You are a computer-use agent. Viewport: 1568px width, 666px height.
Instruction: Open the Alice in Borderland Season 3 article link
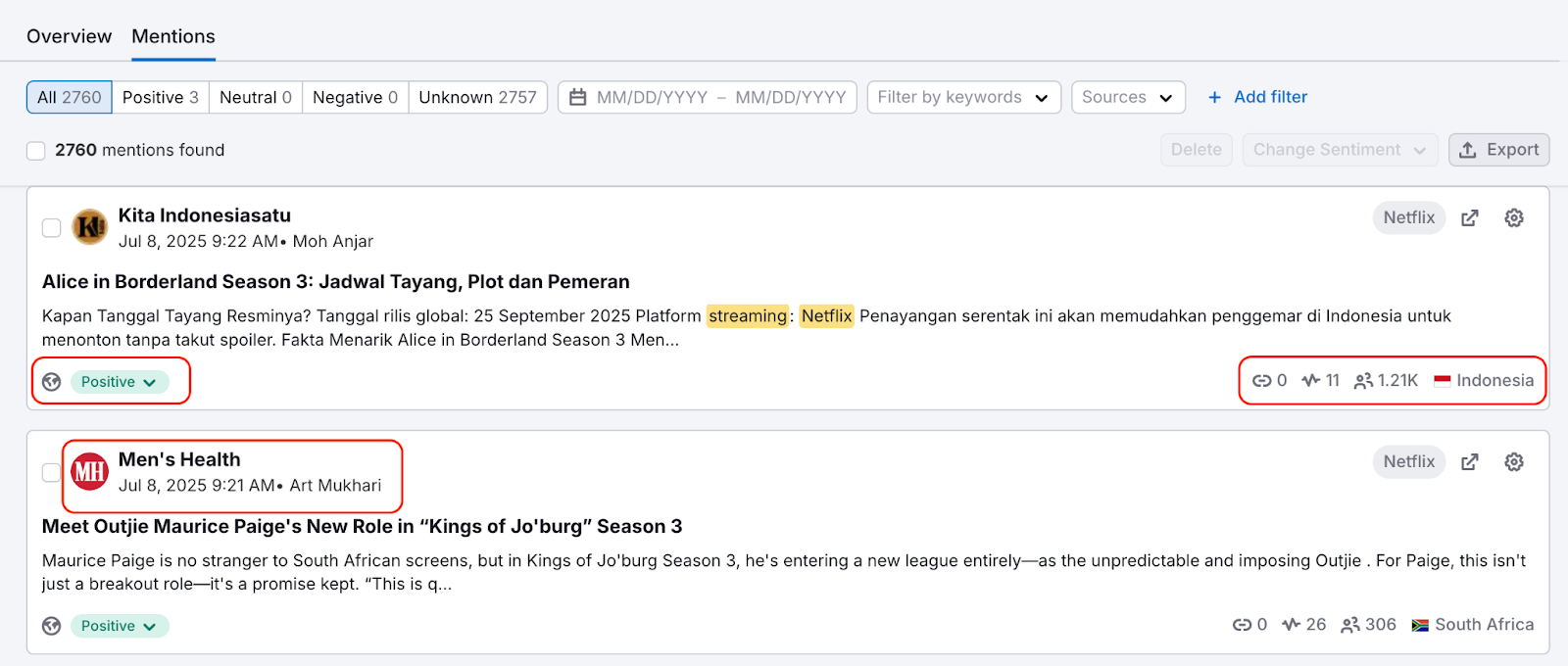(x=335, y=281)
